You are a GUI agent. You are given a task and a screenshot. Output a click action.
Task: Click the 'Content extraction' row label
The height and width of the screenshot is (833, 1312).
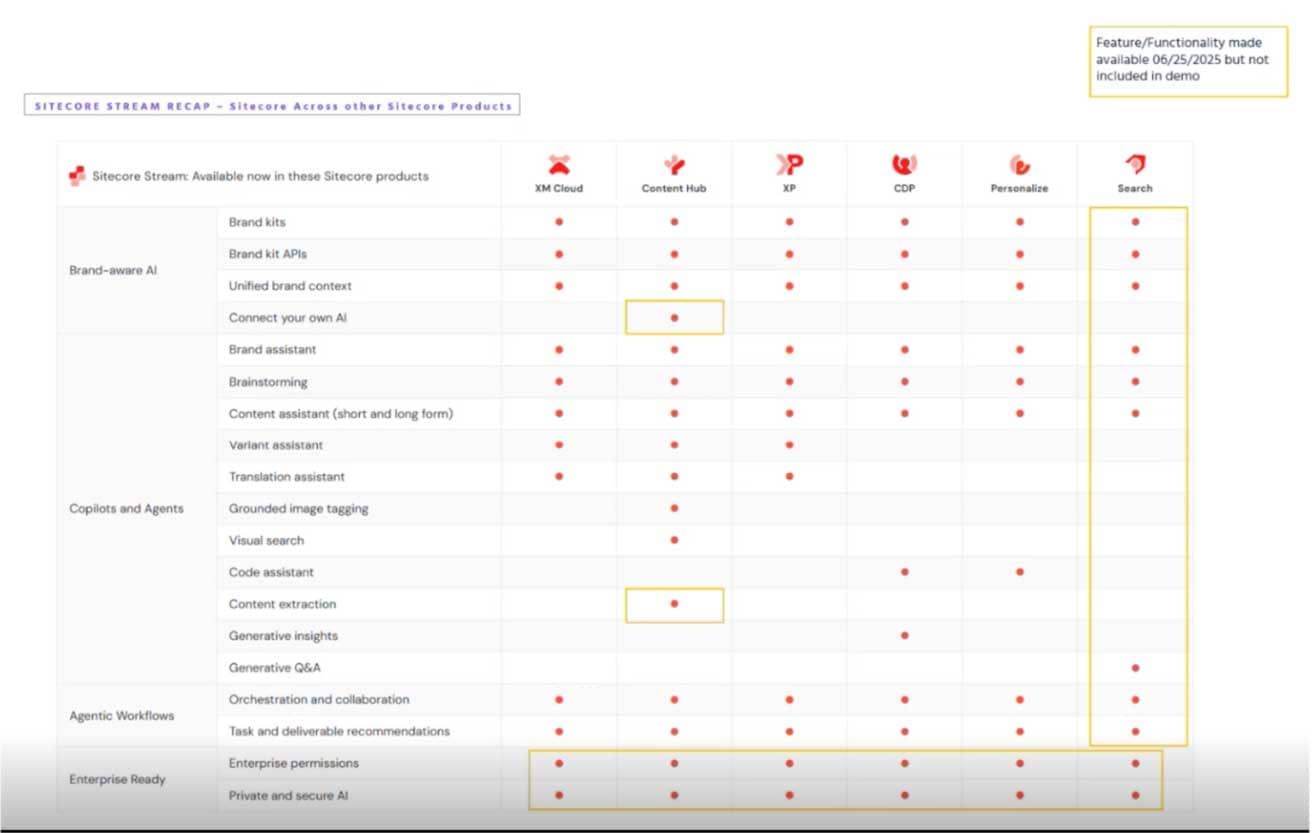(x=282, y=604)
